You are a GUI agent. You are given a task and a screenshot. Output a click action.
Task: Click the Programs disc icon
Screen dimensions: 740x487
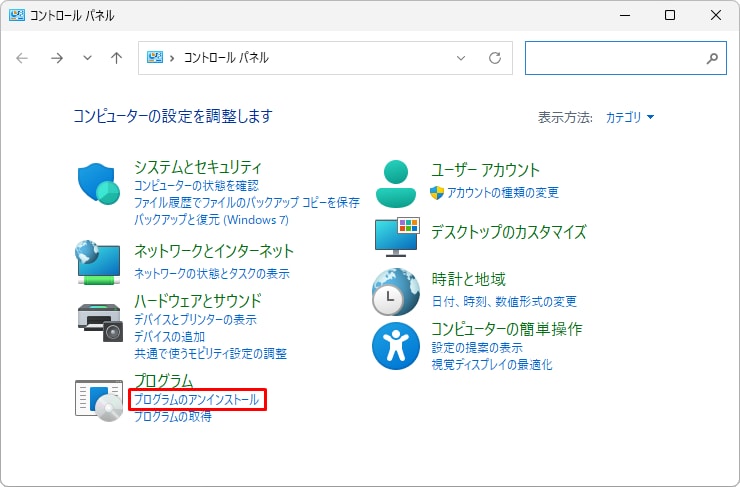tap(99, 400)
